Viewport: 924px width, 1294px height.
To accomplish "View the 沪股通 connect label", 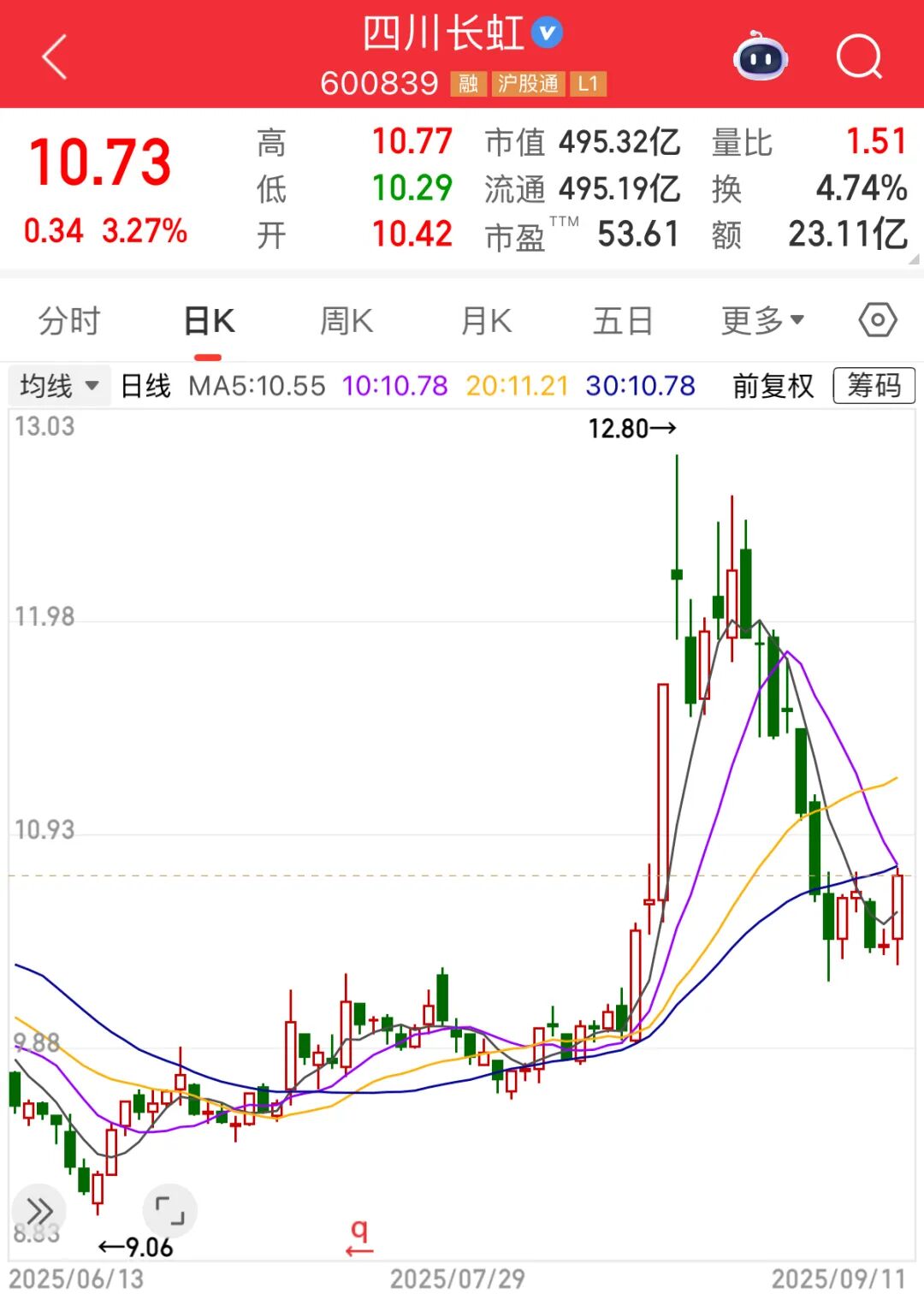I will coord(529,85).
